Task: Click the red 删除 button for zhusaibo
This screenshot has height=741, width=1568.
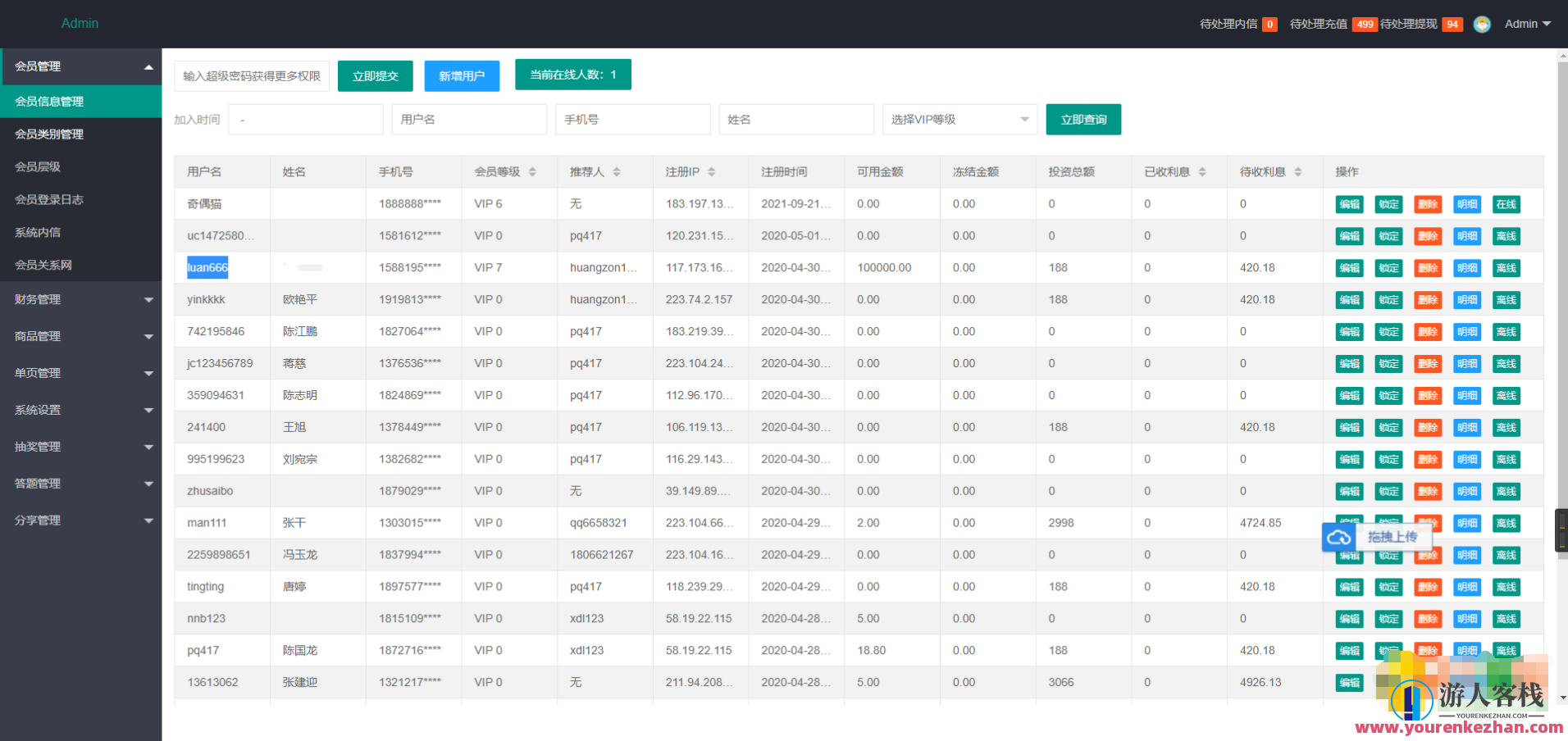Action: 1428,492
